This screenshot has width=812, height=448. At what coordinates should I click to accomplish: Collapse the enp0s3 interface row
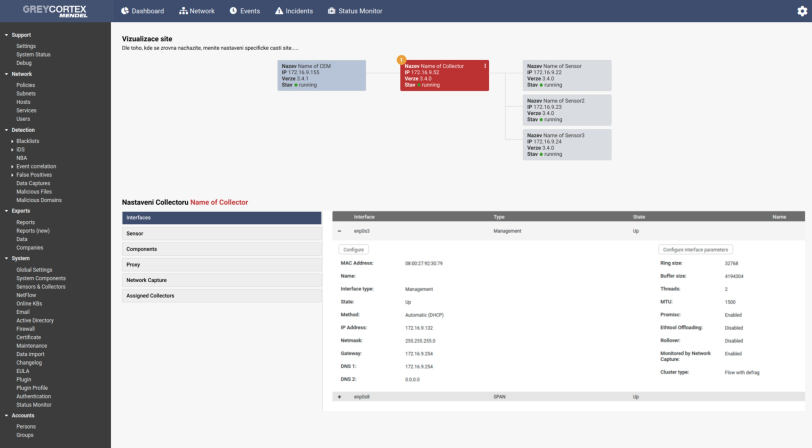click(x=340, y=232)
